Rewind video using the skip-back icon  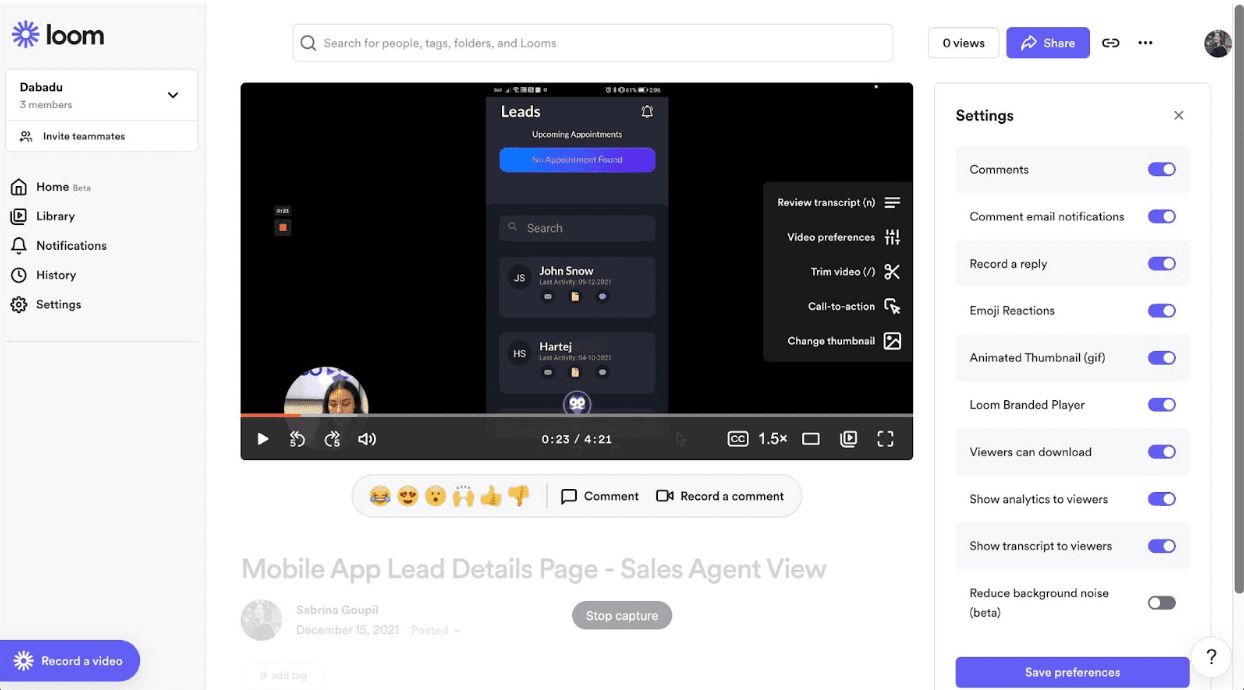(x=297, y=439)
